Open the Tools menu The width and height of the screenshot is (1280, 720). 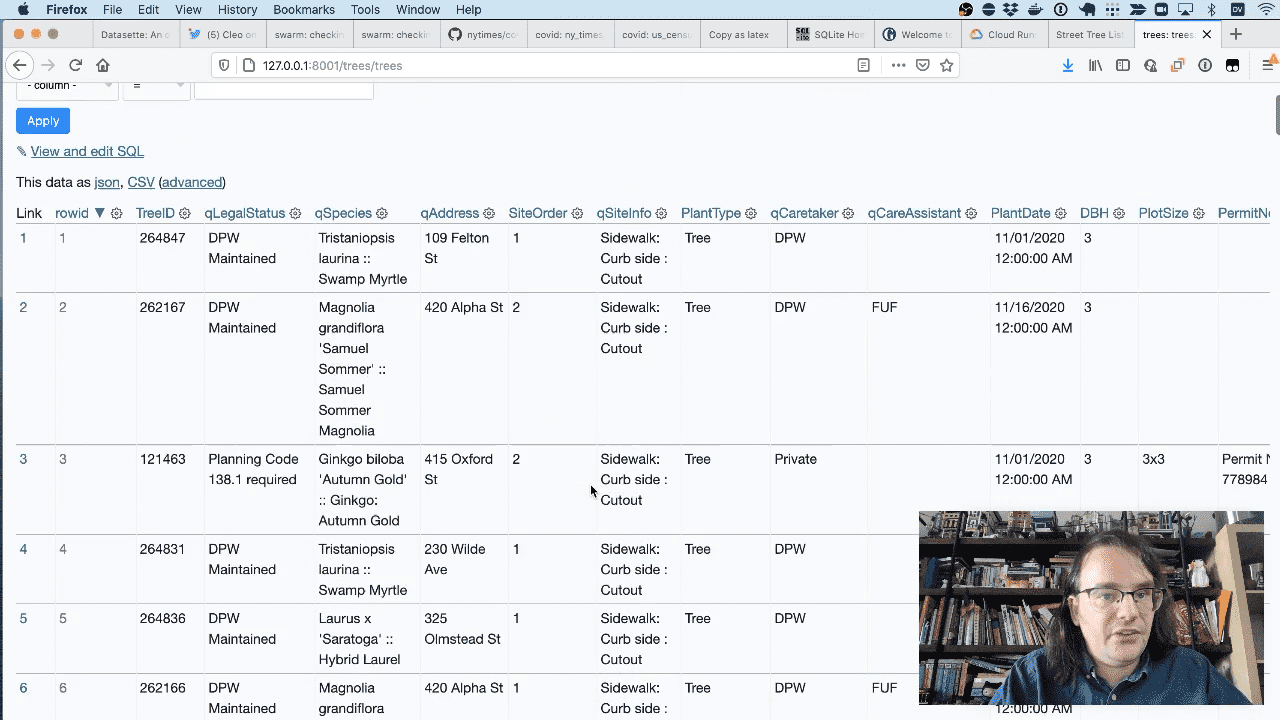tap(365, 9)
